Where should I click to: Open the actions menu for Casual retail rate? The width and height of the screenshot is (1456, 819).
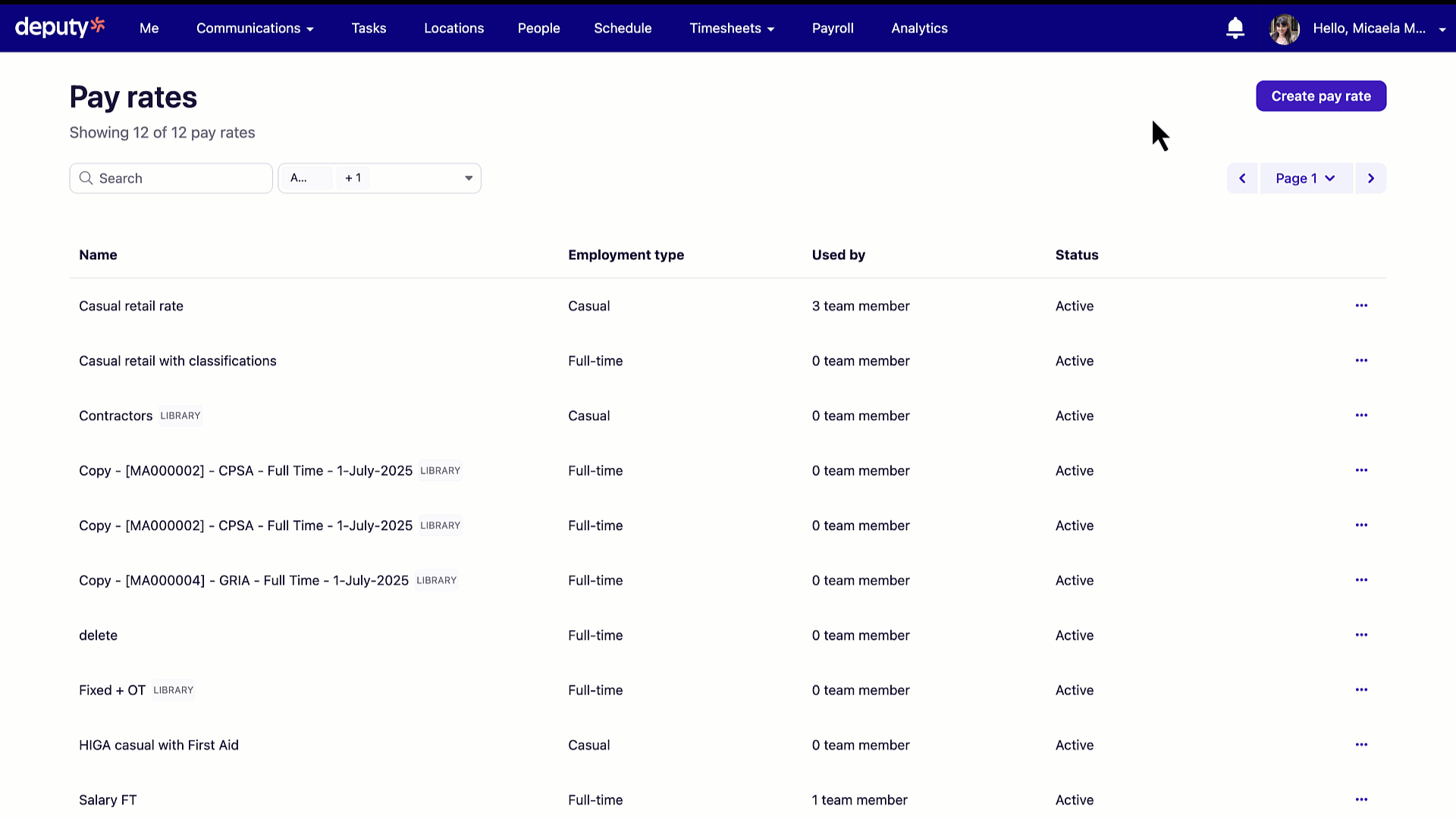pos(1360,306)
